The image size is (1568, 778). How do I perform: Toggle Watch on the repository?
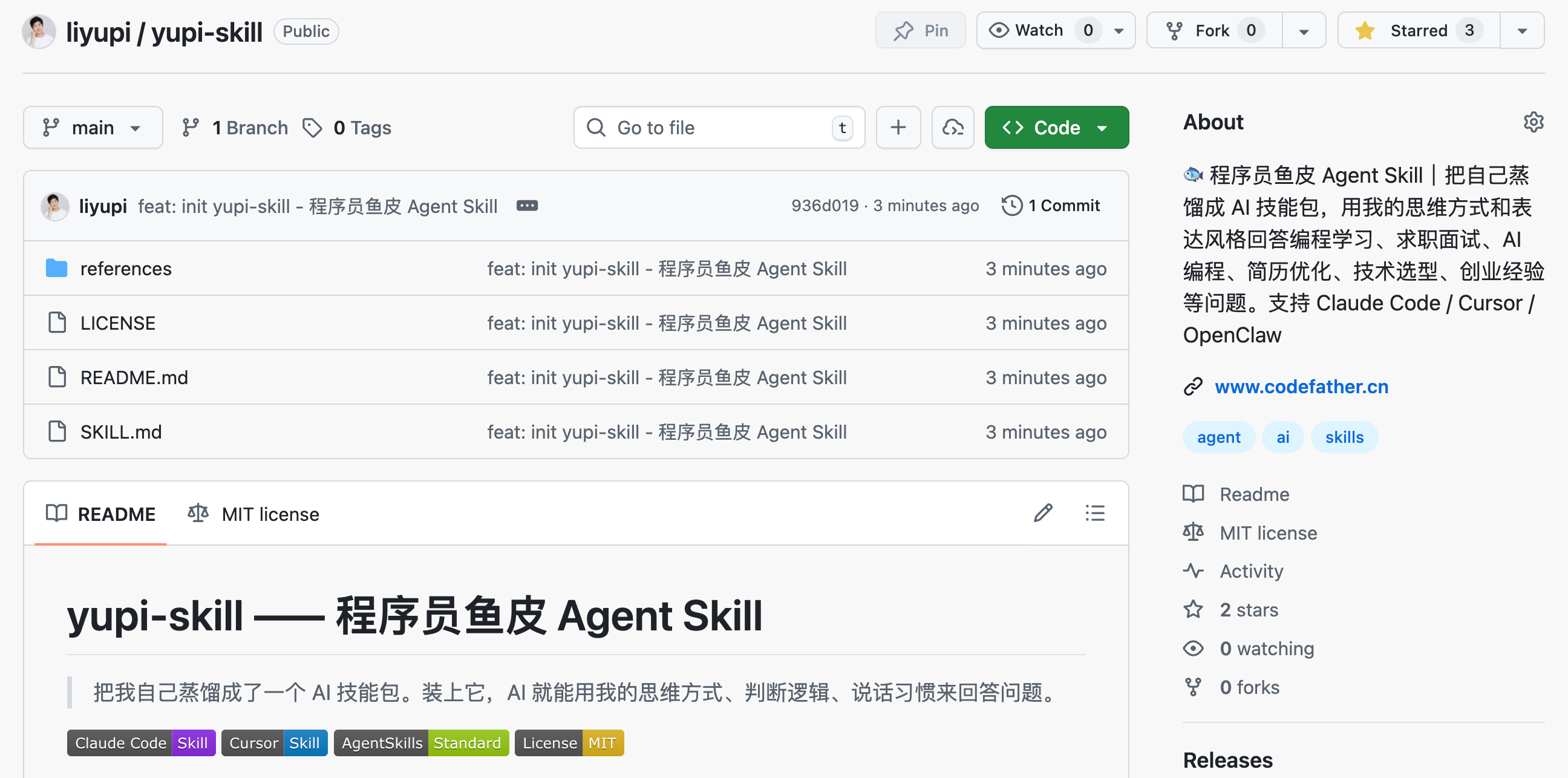pyautogui.click(x=1040, y=30)
